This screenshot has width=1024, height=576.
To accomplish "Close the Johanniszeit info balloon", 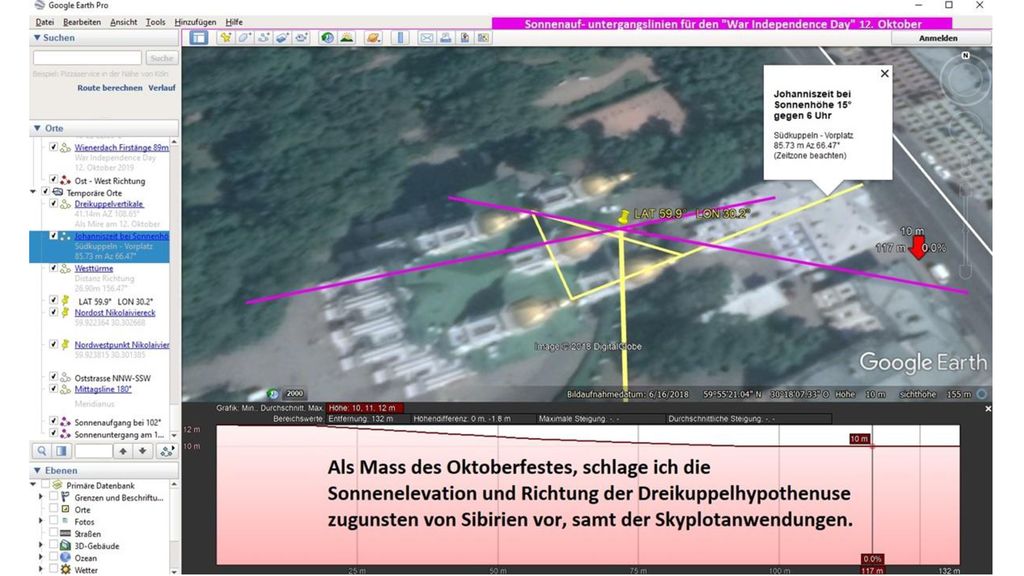I will coord(884,73).
